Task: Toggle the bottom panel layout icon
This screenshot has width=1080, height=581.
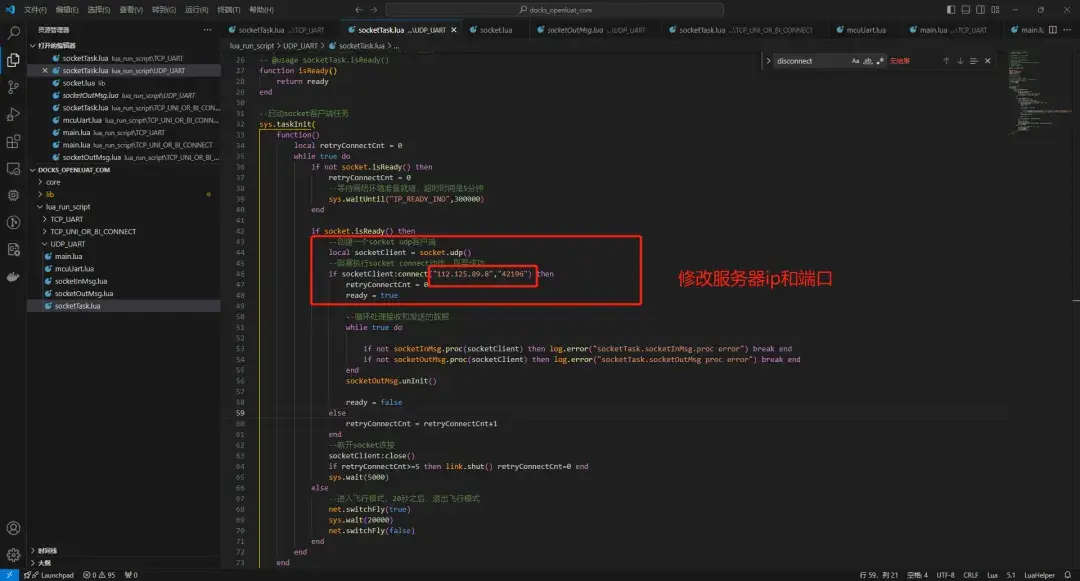Action: point(966,10)
